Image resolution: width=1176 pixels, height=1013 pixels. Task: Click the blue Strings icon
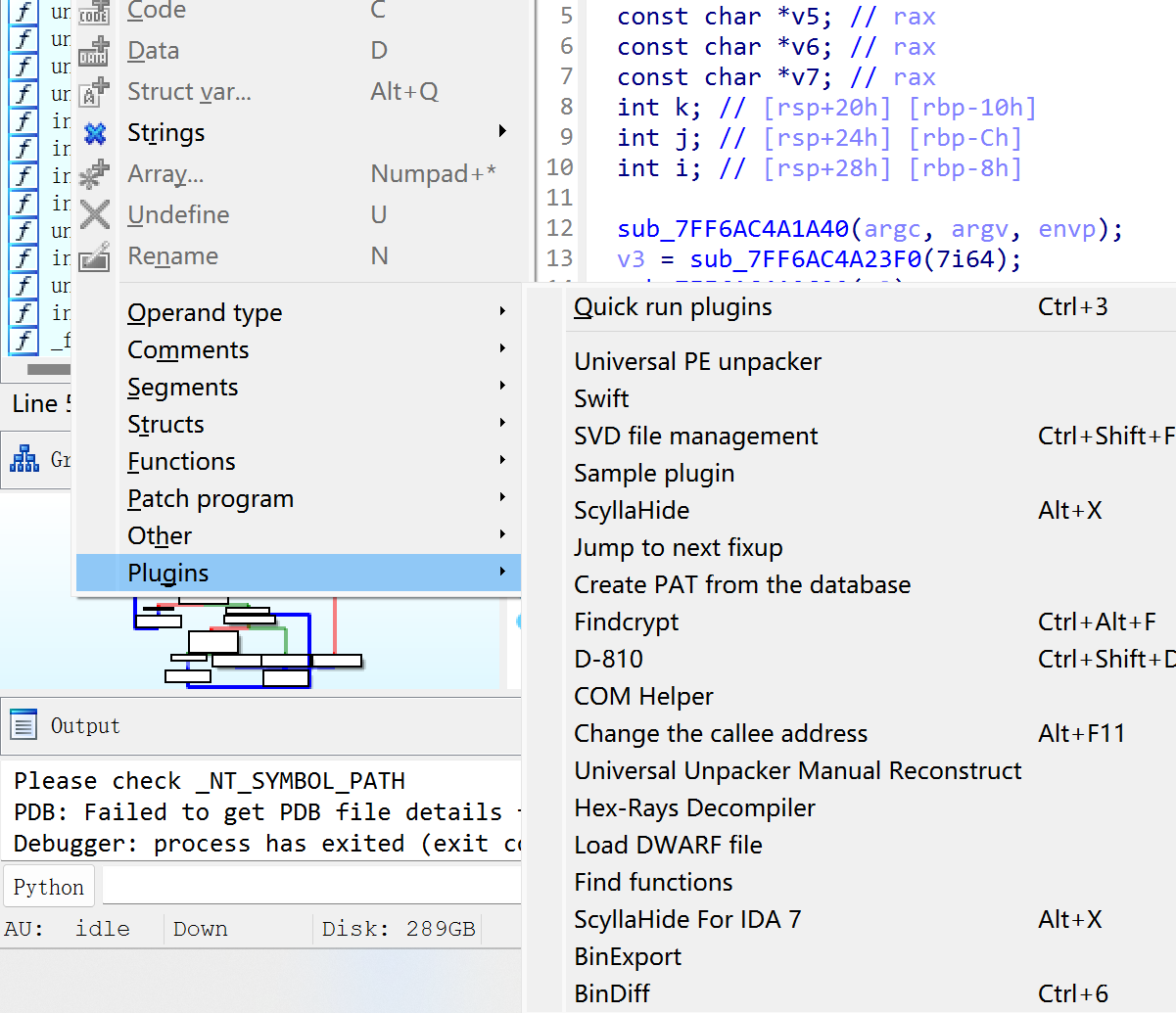coord(94,133)
